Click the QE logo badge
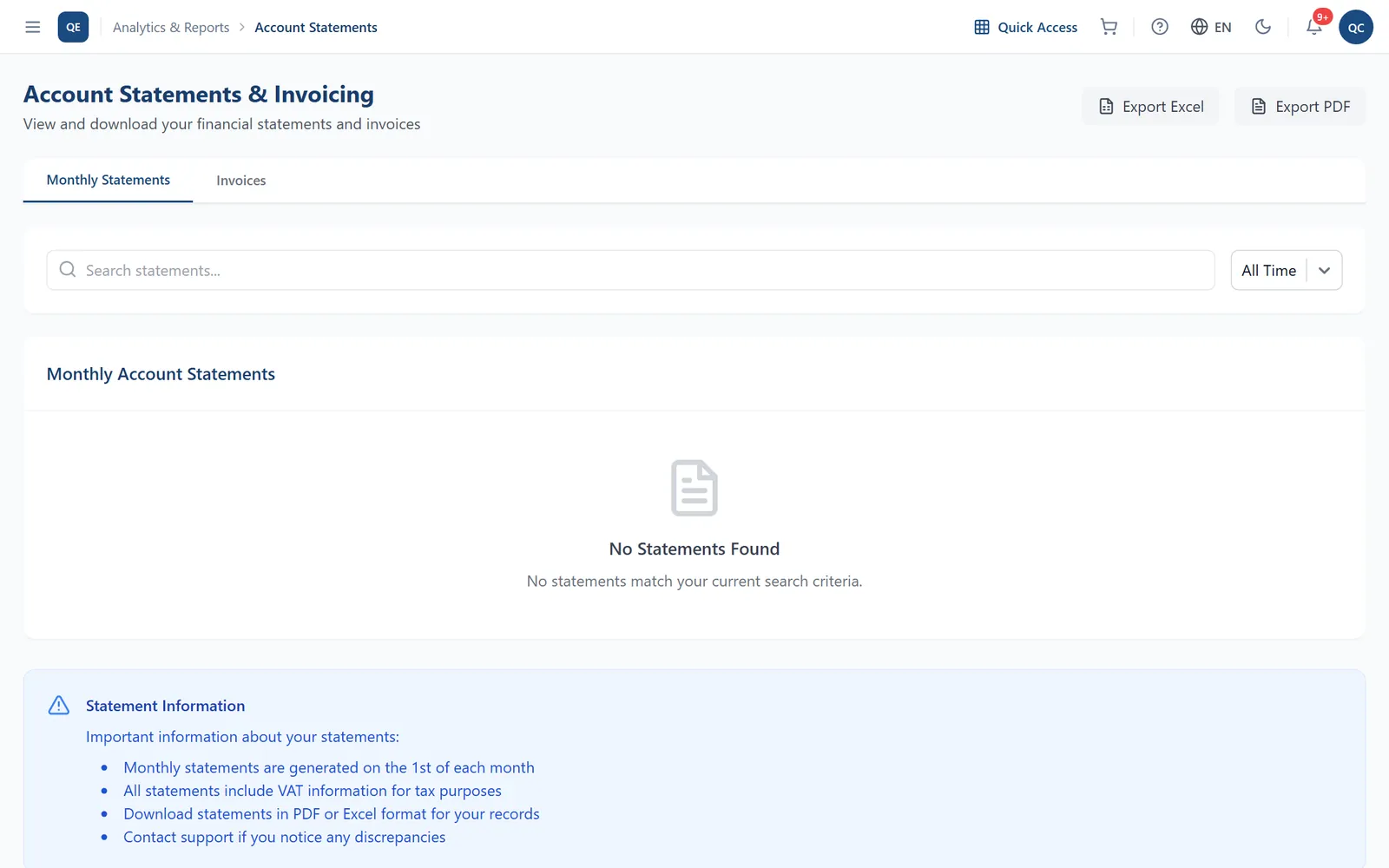 [x=73, y=27]
